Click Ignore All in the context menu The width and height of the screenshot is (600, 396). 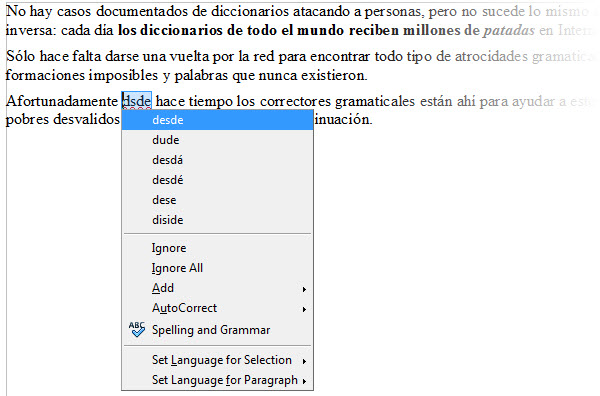(x=217, y=268)
